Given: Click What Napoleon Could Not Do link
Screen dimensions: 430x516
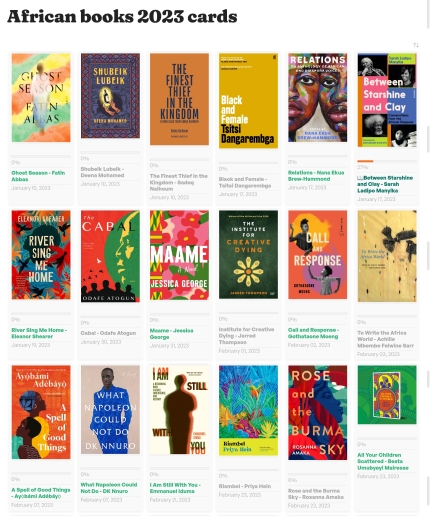Looking at the screenshot, I should click(109, 488).
